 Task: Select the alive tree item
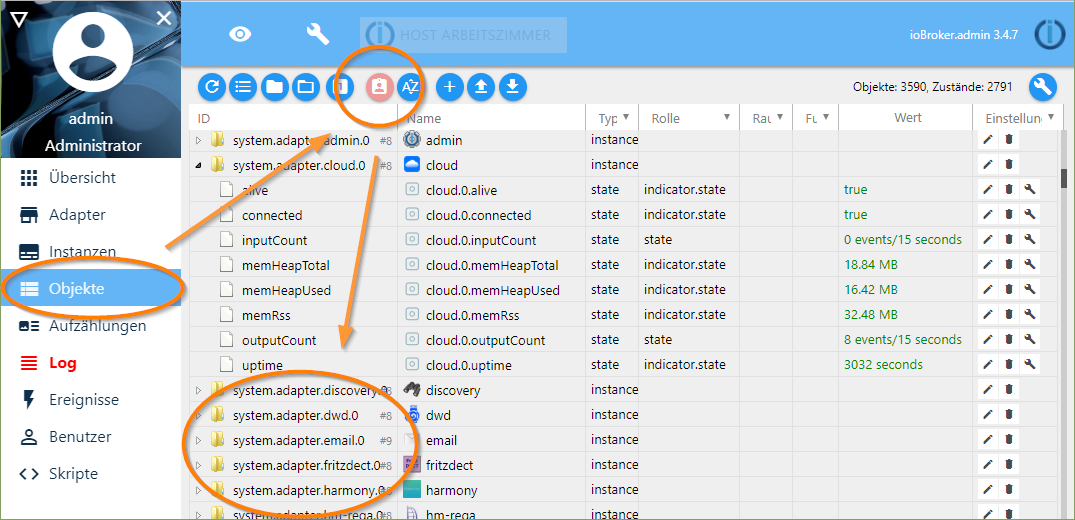[254, 190]
